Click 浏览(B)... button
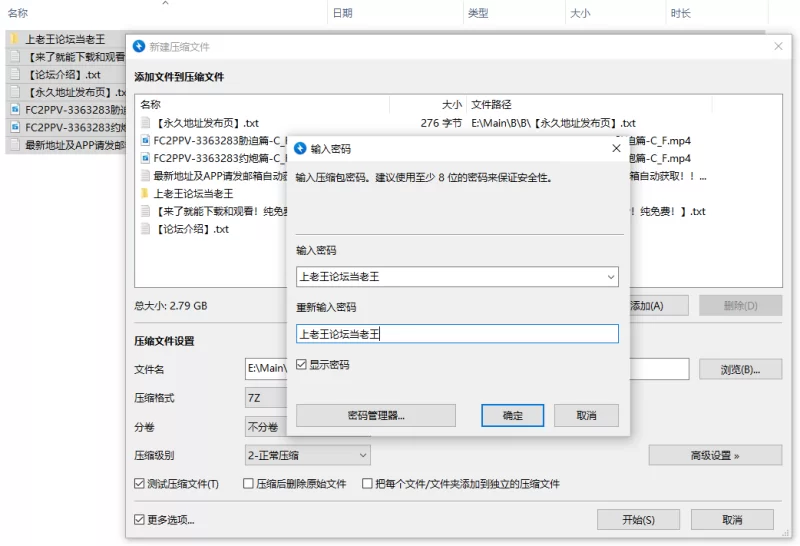 coord(740,369)
